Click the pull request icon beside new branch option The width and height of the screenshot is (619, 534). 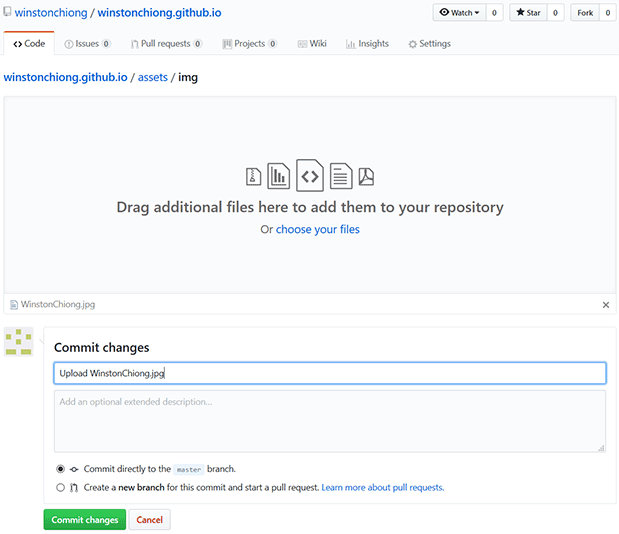(x=74, y=488)
